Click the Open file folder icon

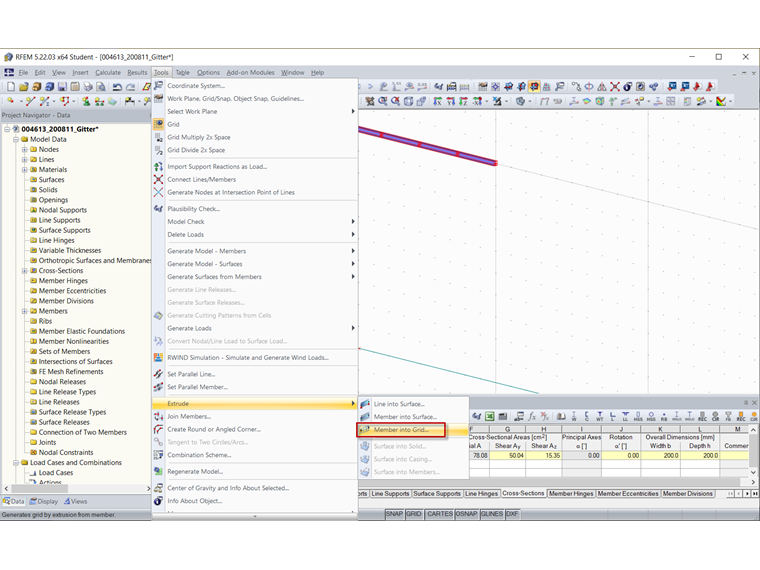pos(23,87)
